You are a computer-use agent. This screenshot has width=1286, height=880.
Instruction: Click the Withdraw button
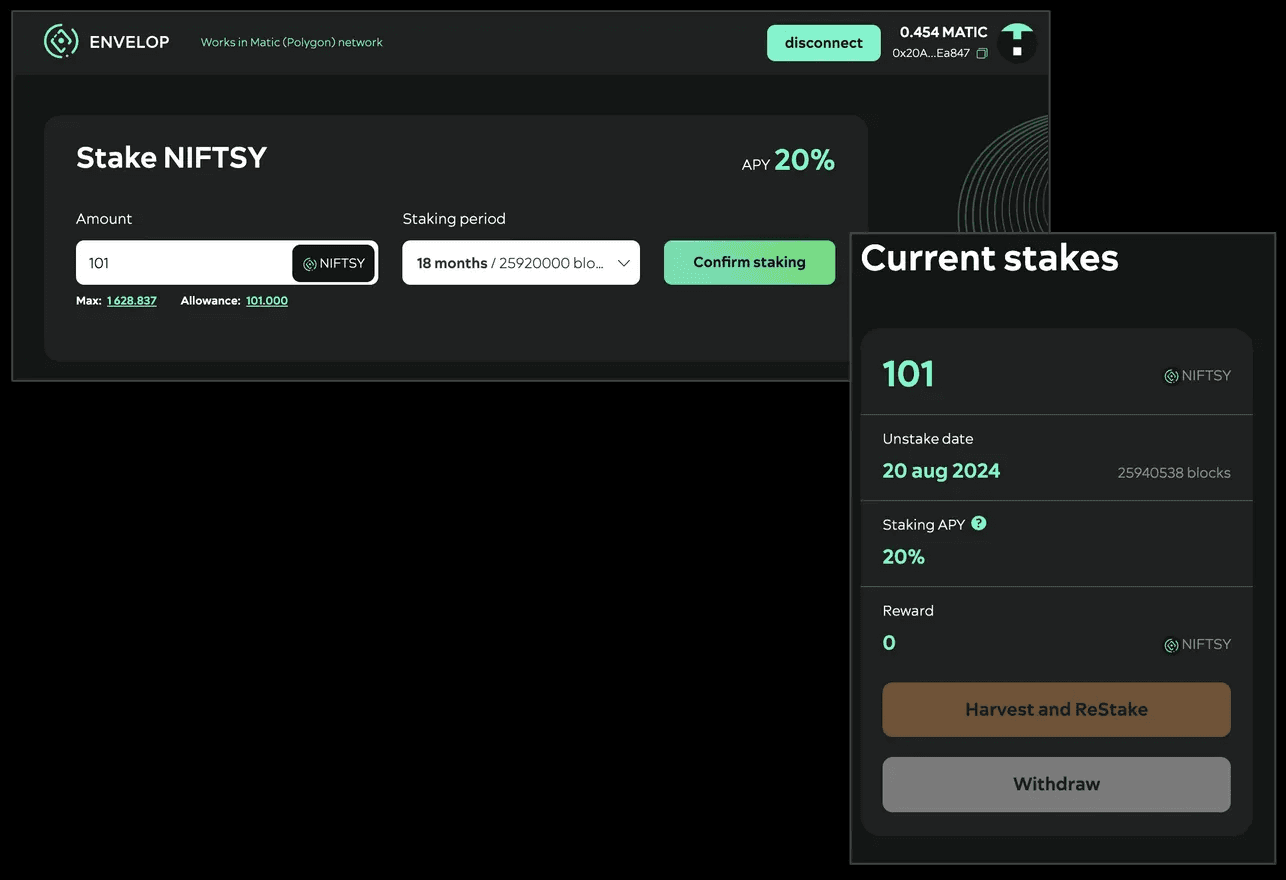[1056, 784]
